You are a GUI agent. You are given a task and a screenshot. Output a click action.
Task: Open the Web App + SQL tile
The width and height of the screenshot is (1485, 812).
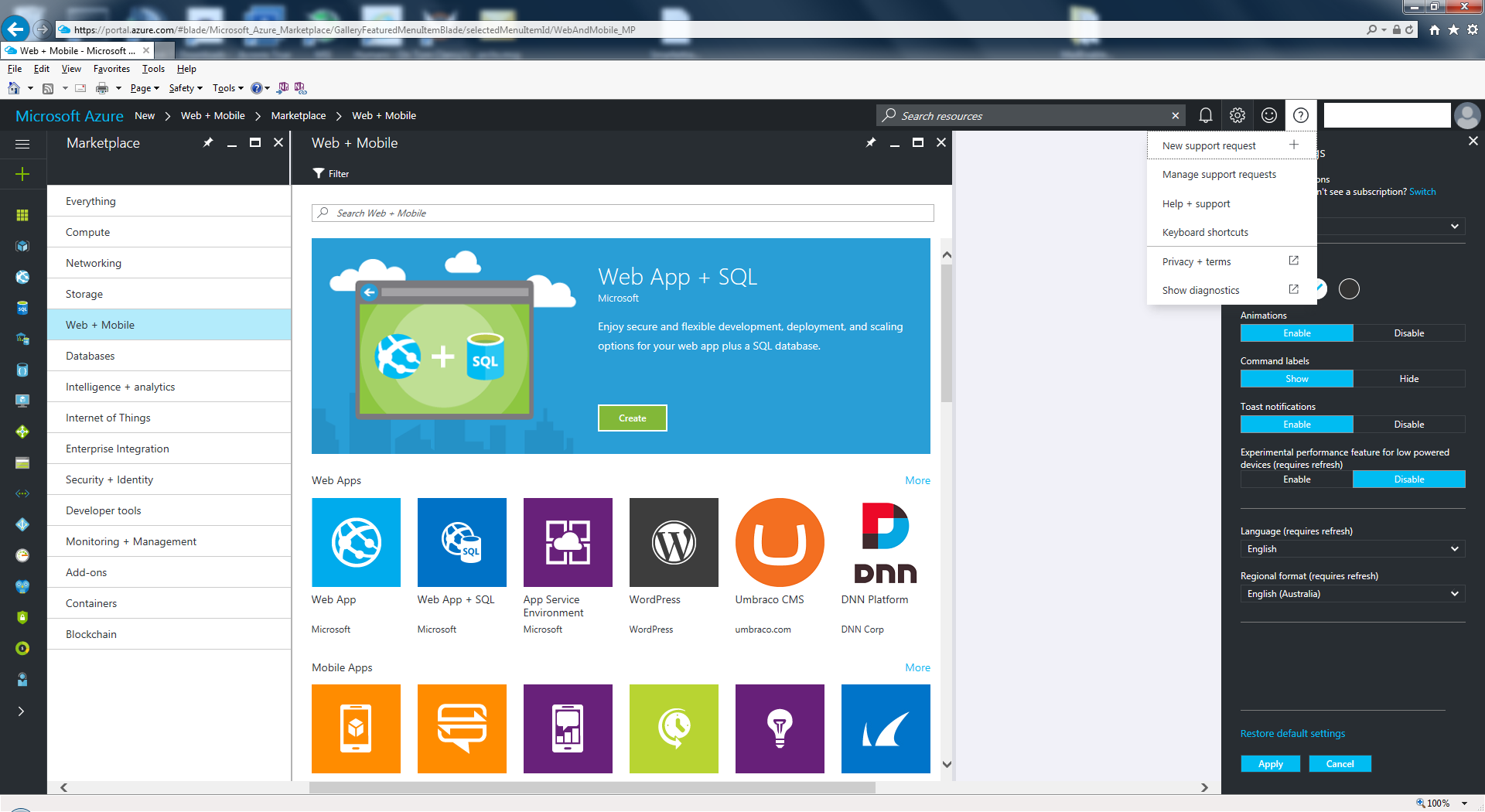pos(462,542)
